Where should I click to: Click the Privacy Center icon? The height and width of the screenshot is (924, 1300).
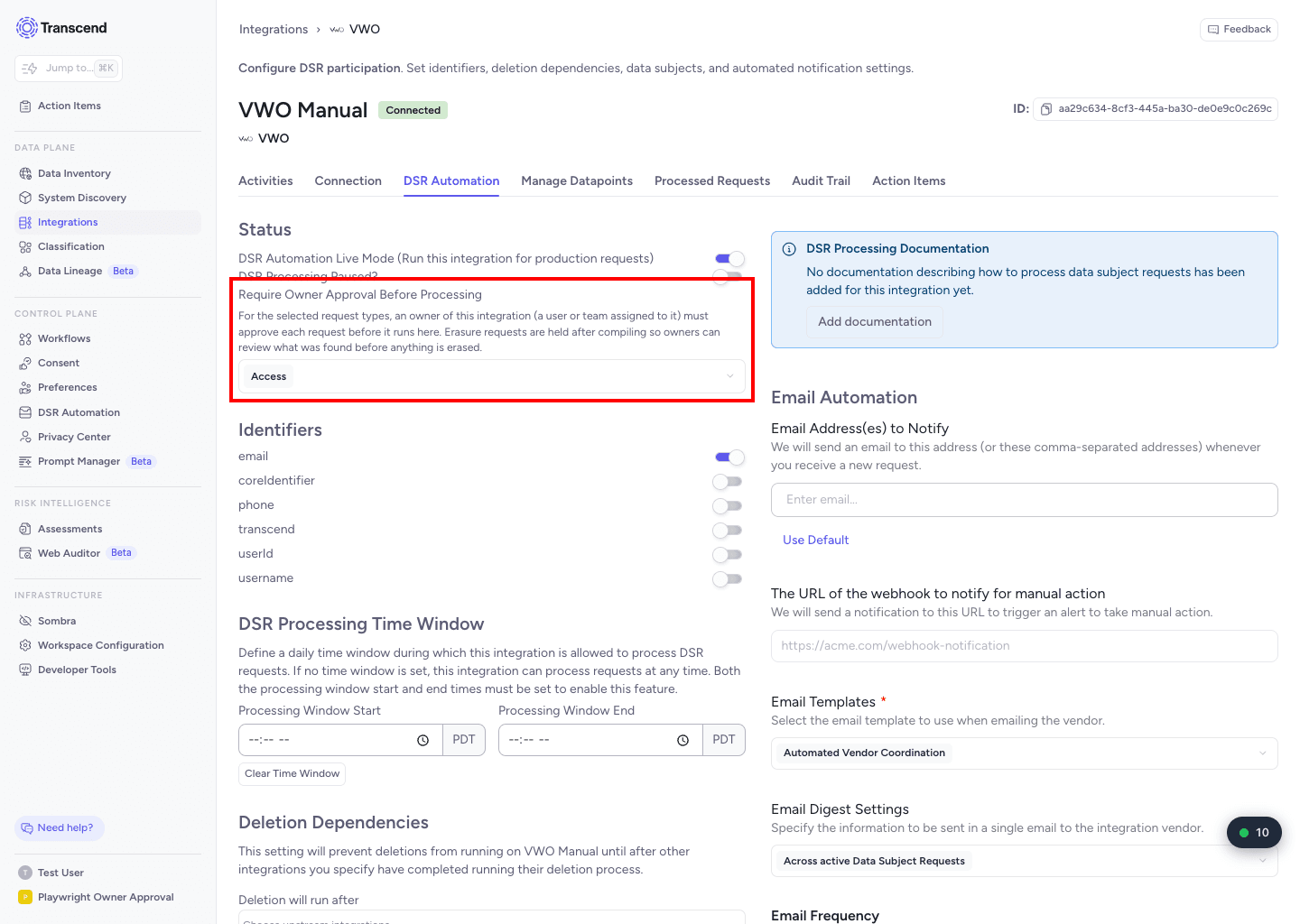[x=25, y=437]
